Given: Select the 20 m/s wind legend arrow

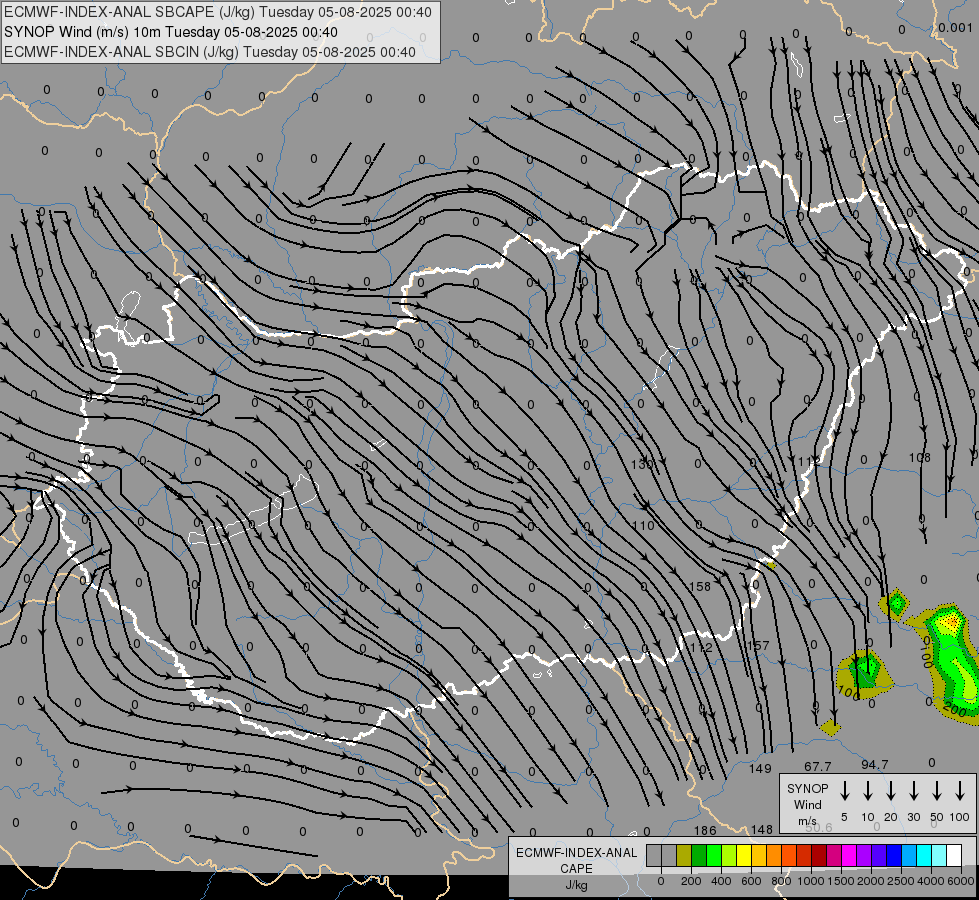Looking at the screenshot, I should pyautogui.click(x=891, y=791).
